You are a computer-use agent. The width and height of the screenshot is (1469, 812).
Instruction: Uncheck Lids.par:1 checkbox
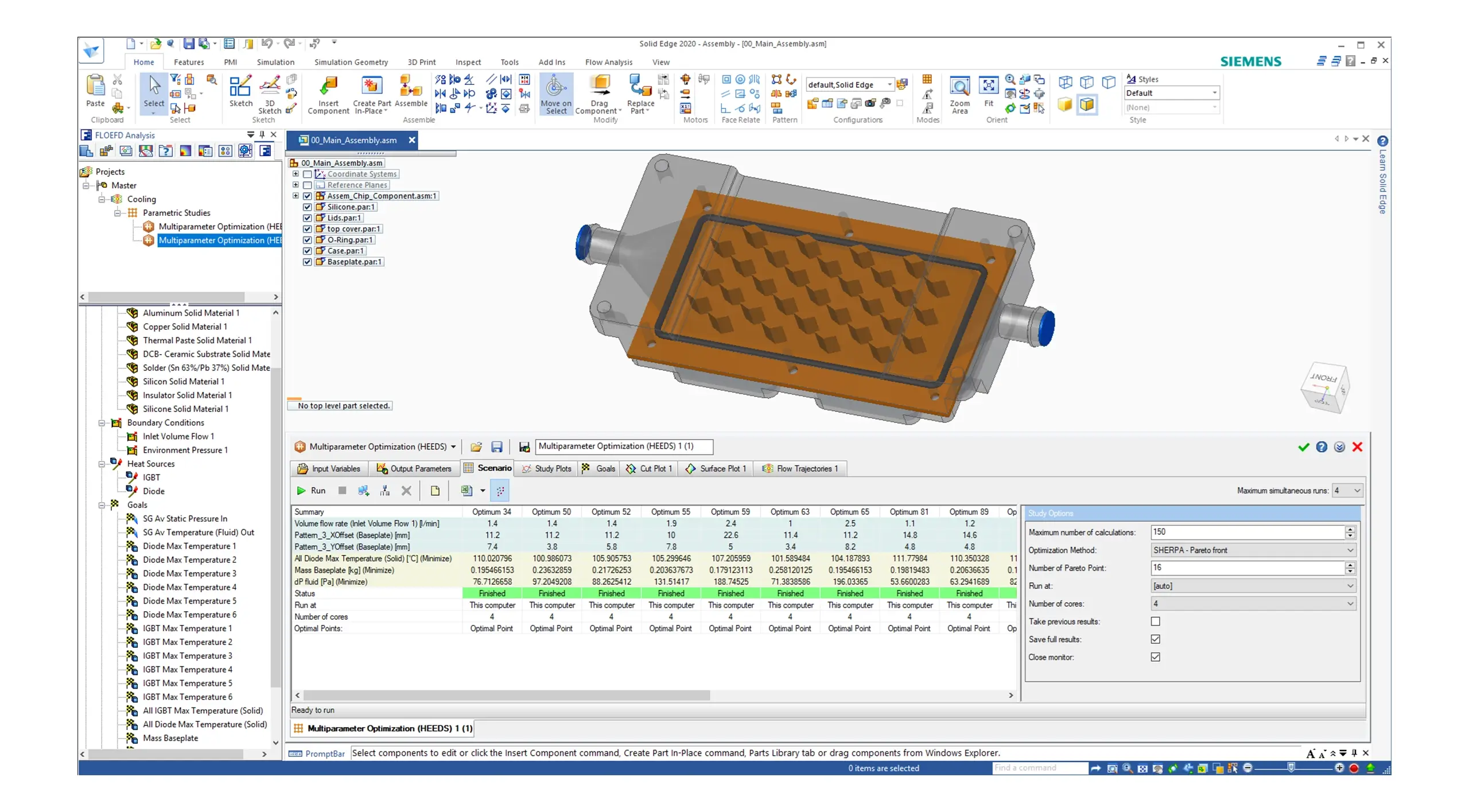coord(308,218)
